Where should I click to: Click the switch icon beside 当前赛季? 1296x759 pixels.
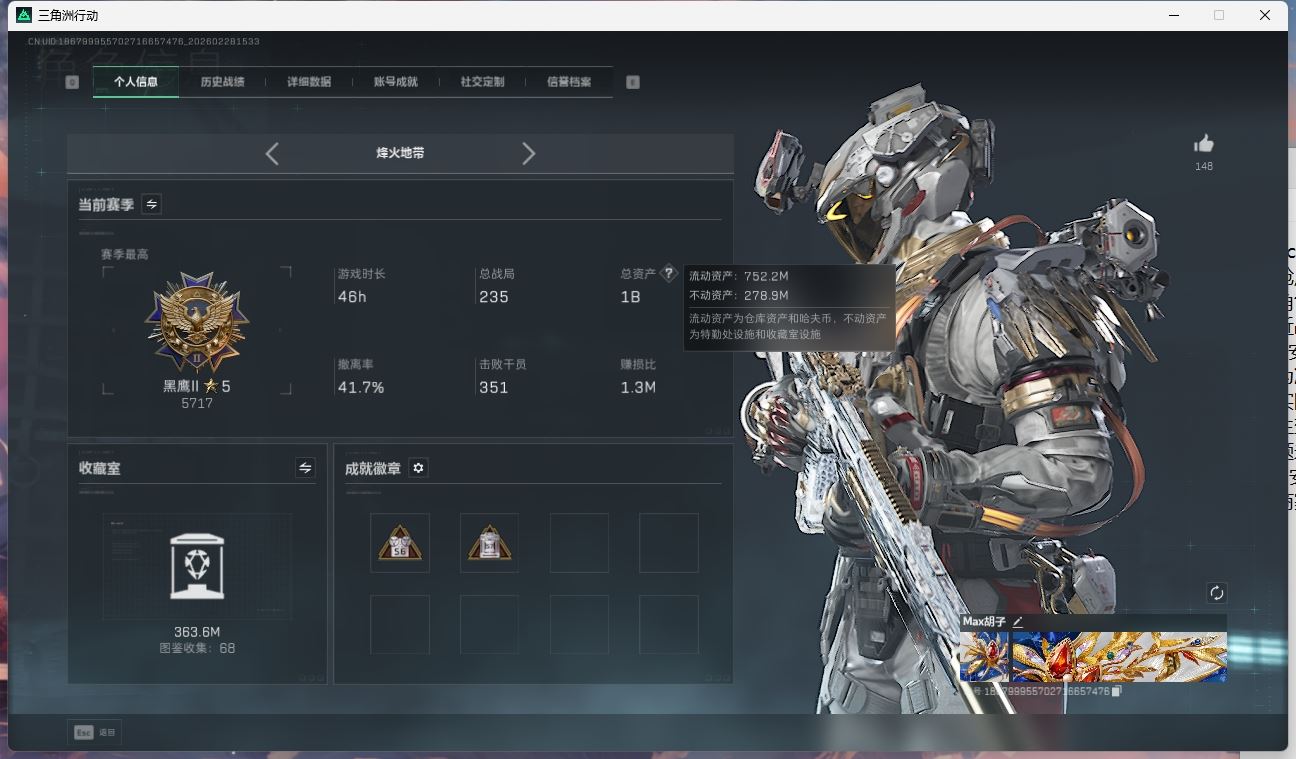pyautogui.click(x=151, y=204)
